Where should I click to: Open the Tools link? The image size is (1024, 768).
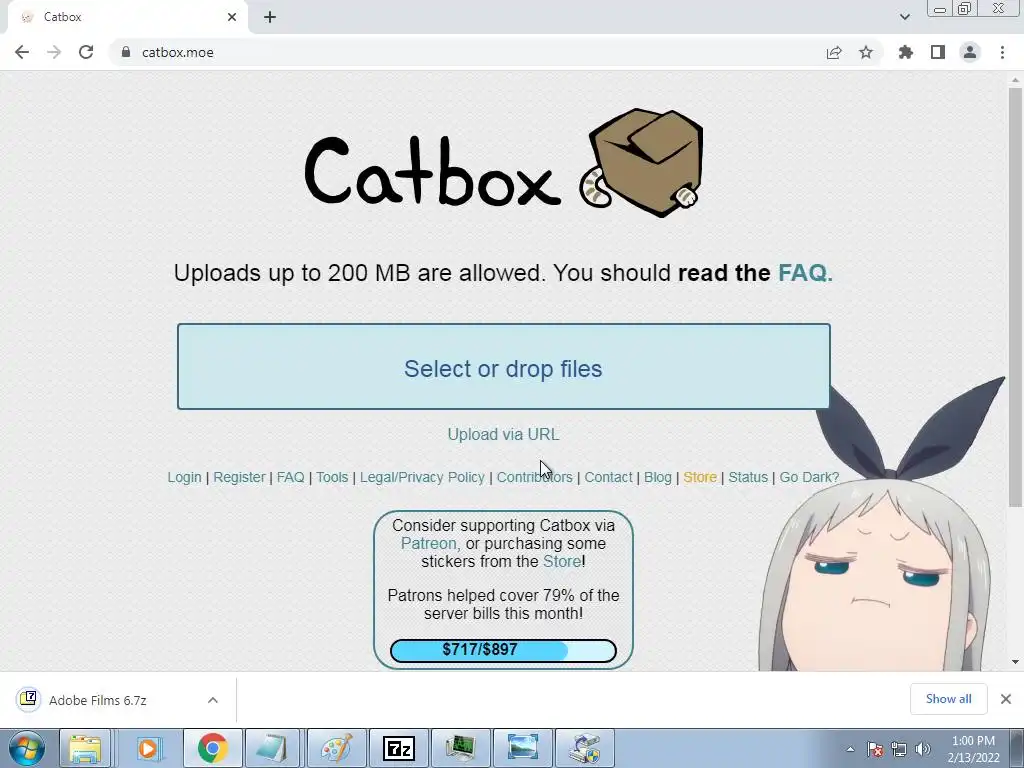click(x=332, y=477)
